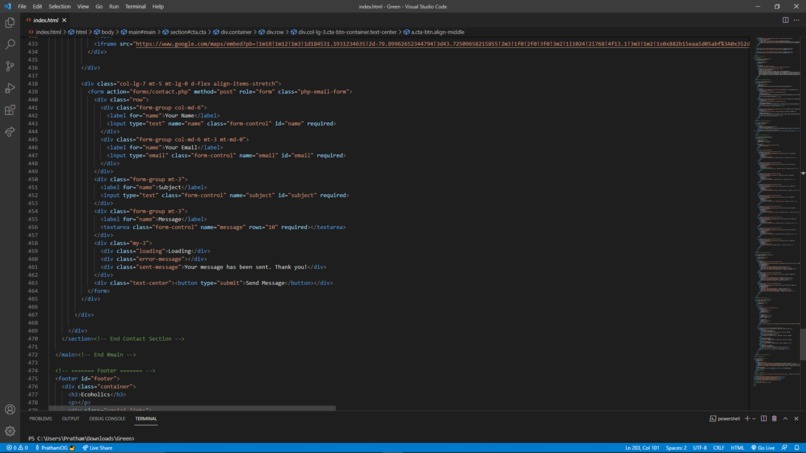Add a new terminal with plus icon
This screenshot has height=453, width=806.
coord(747,419)
